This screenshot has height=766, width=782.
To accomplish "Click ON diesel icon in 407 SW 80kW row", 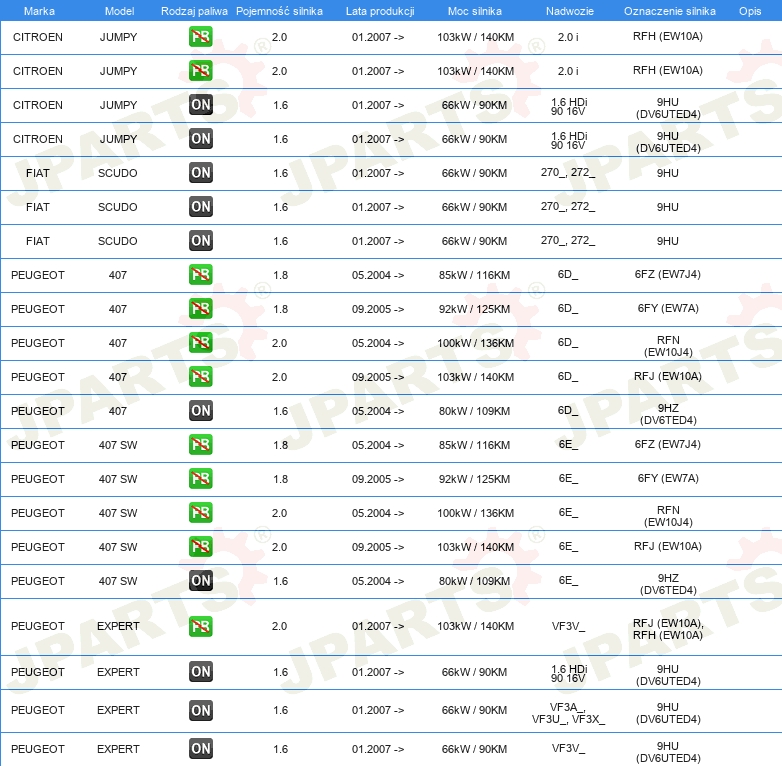I will click(x=200, y=580).
